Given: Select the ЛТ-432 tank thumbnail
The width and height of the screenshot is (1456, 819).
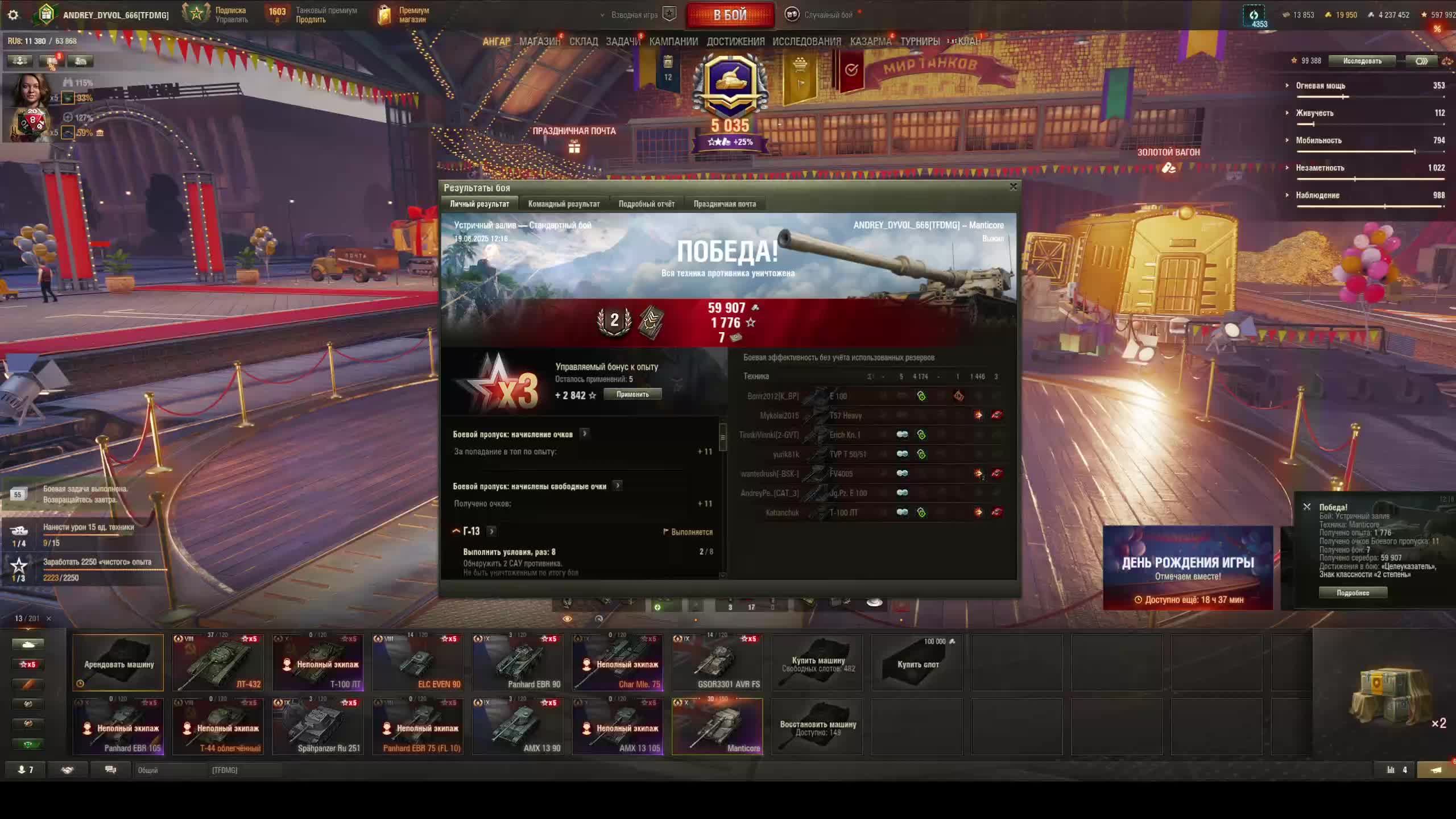Looking at the screenshot, I should click(x=218, y=663).
